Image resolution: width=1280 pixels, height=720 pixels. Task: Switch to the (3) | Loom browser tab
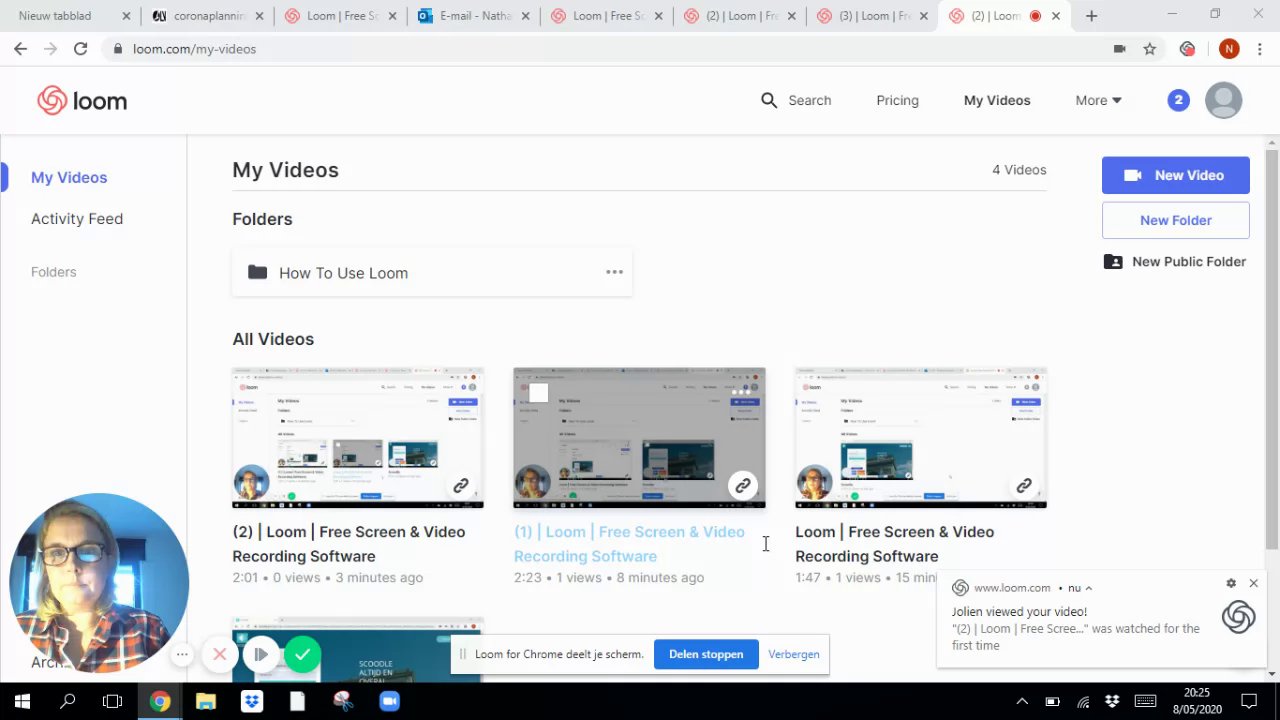pyautogui.click(x=872, y=16)
